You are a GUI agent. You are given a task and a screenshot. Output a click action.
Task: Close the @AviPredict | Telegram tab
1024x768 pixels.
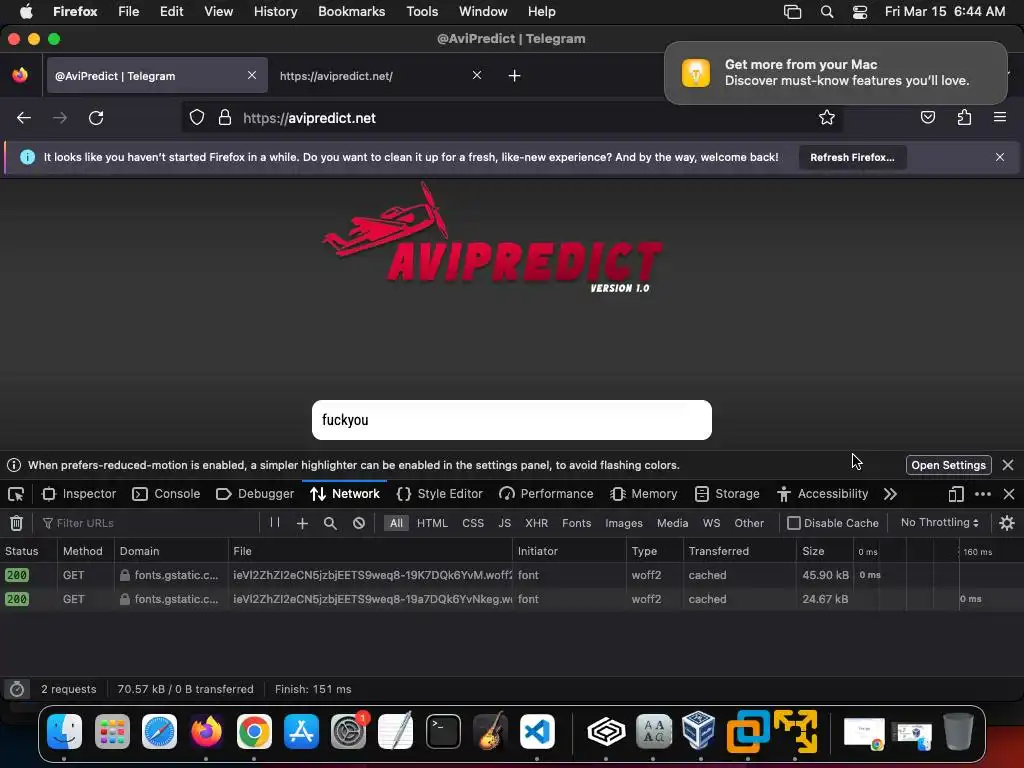click(x=252, y=75)
